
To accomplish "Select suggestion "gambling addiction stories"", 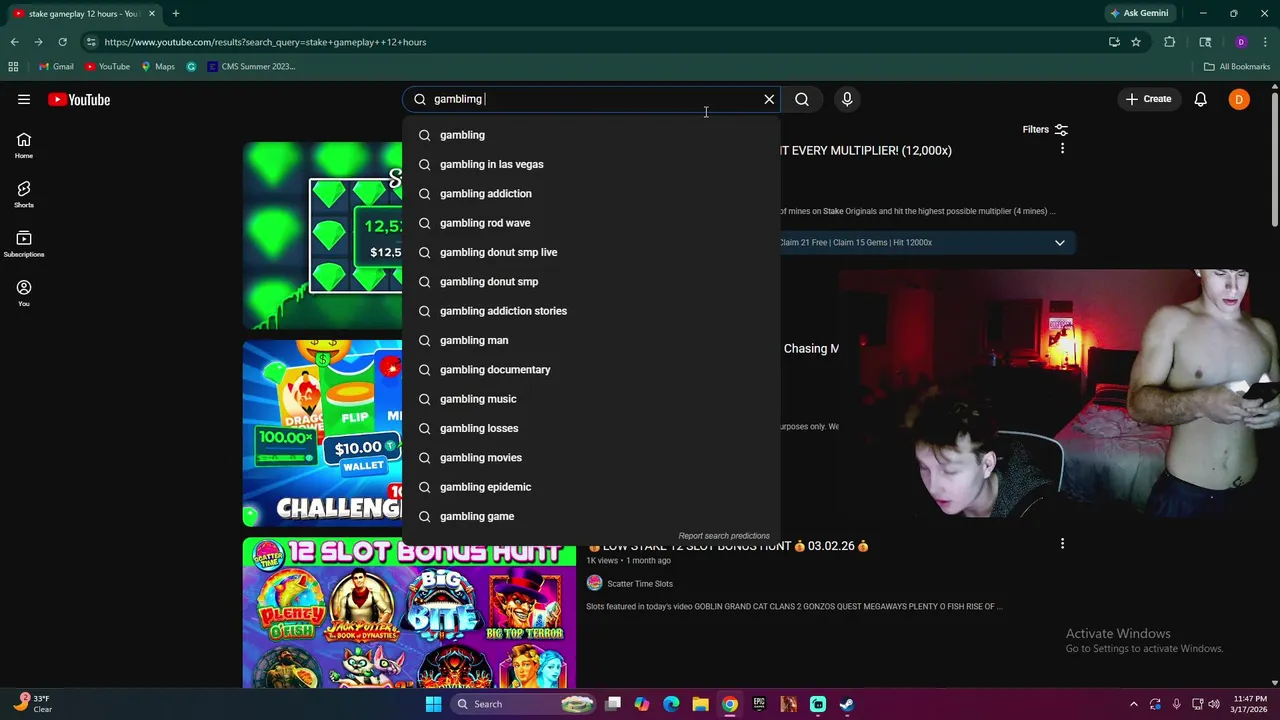I will (x=591, y=311).
